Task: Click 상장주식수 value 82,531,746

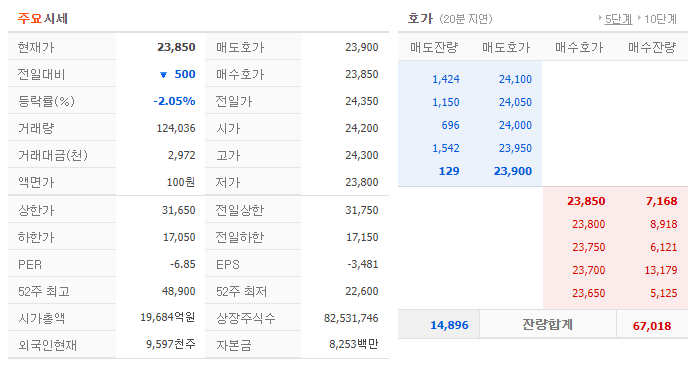Action: [x=351, y=318]
